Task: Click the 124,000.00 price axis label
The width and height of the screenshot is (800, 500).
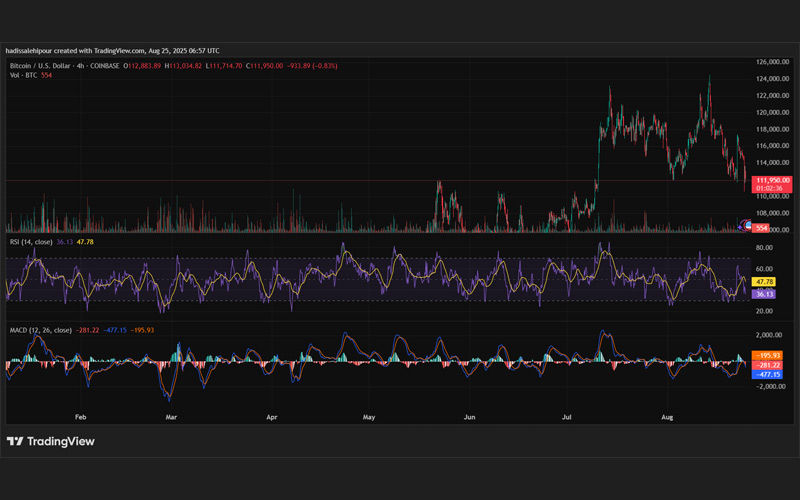Action: point(772,79)
